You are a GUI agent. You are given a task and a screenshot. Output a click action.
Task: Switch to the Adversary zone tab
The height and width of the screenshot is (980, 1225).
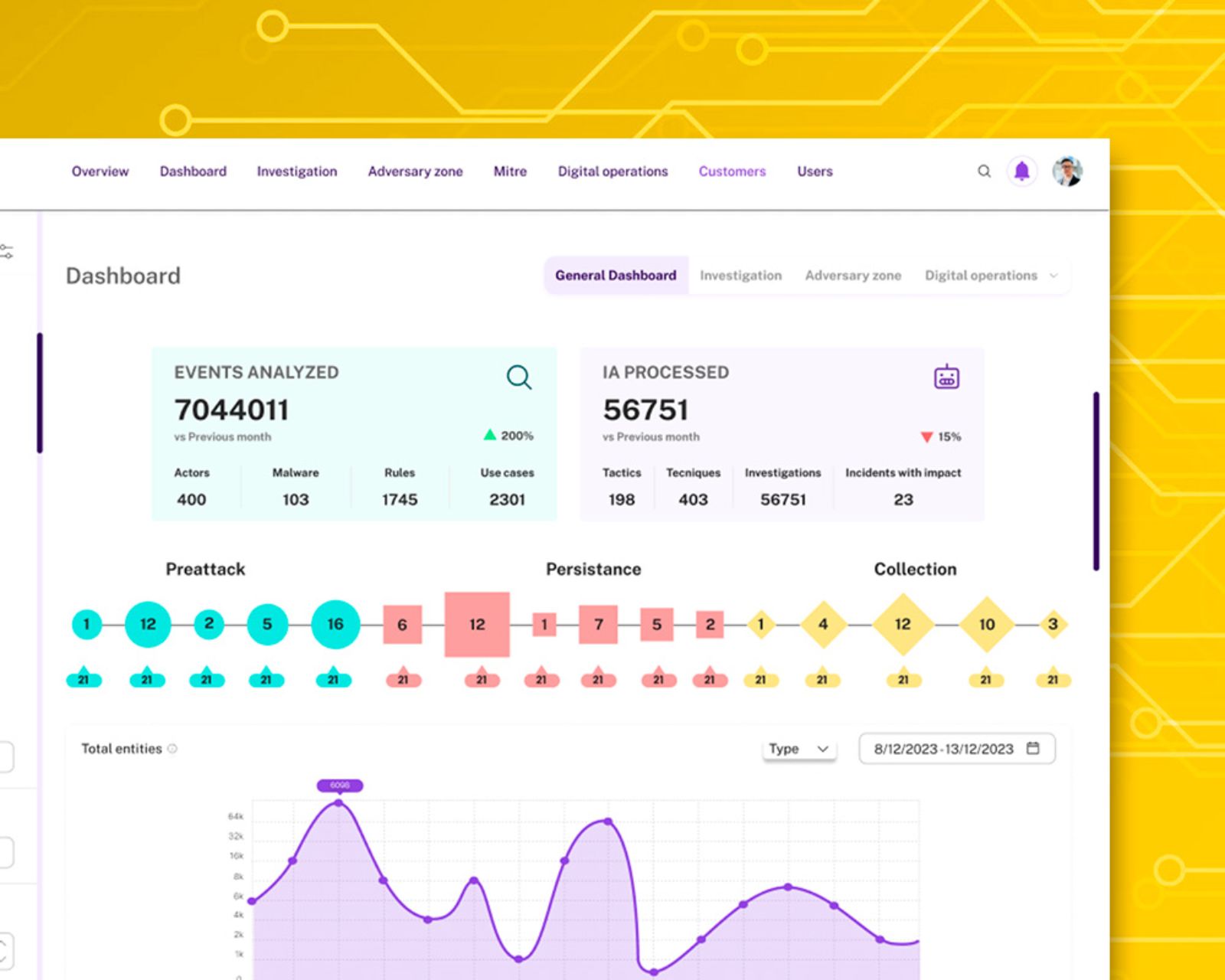click(852, 276)
